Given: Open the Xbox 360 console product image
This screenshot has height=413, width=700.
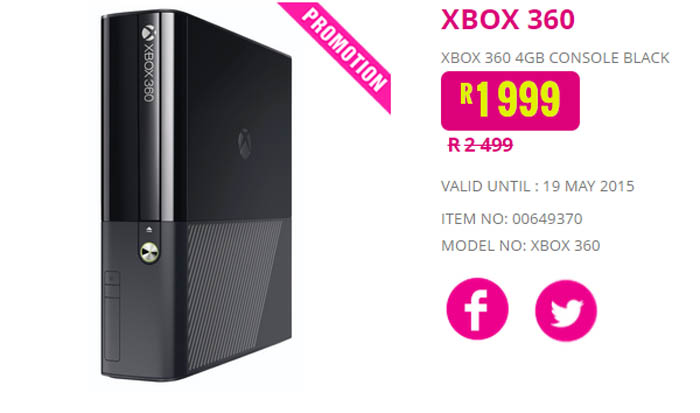Looking at the screenshot, I should (x=196, y=196).
